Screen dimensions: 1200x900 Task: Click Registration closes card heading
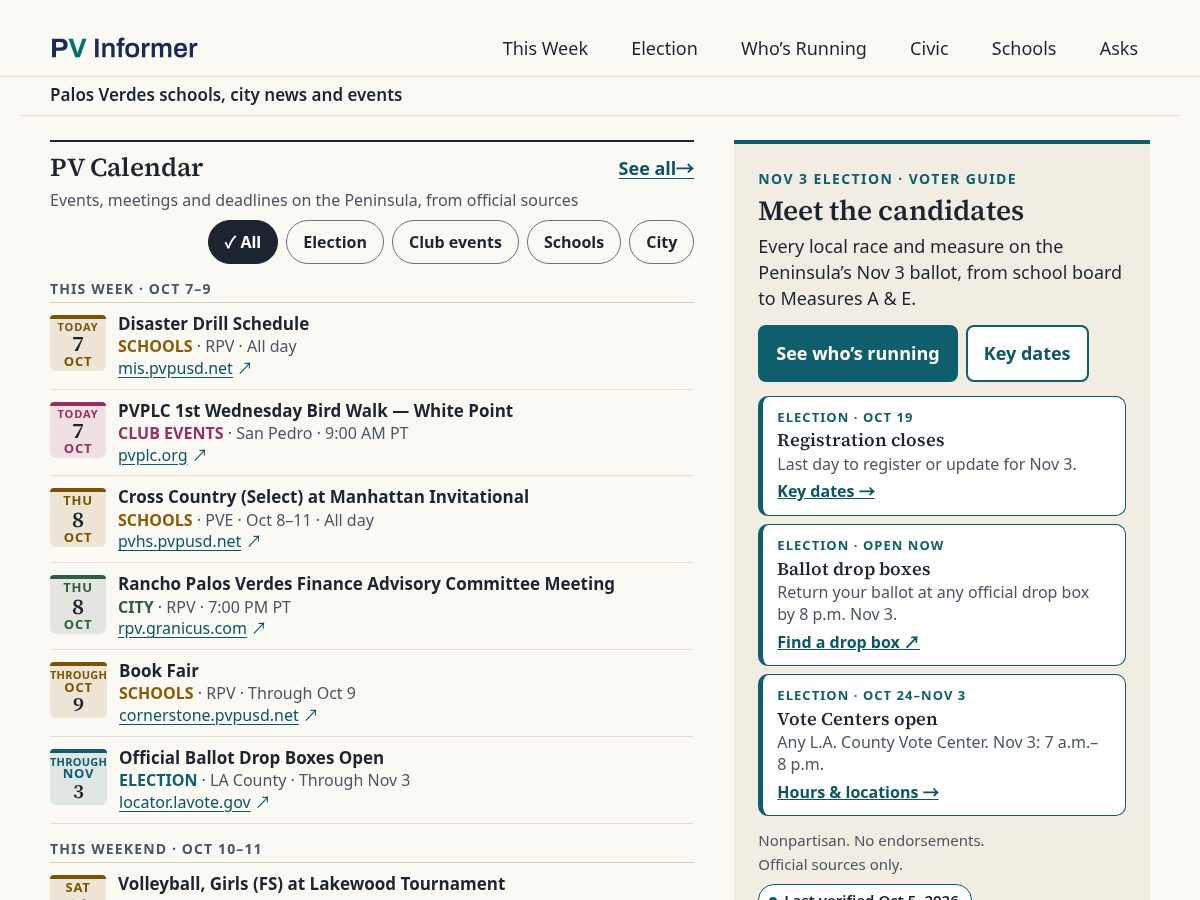point(861,440)
